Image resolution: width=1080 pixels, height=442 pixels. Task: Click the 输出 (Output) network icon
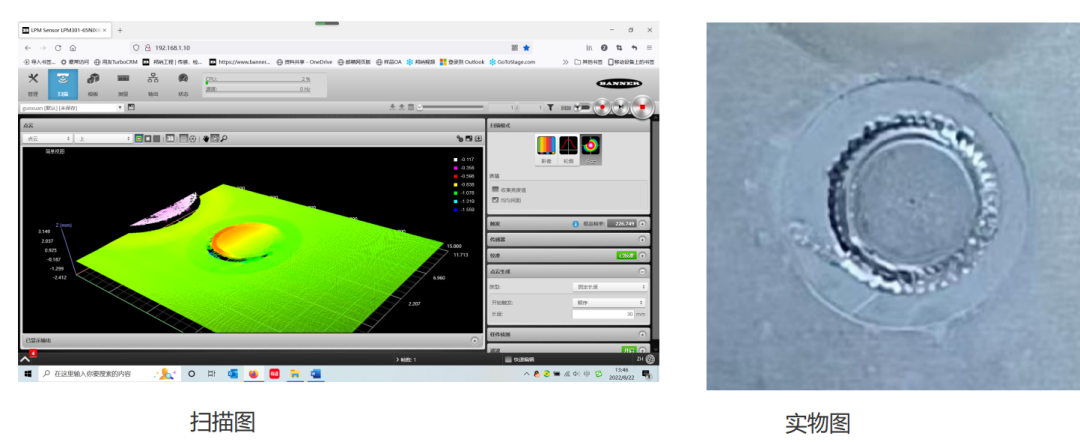pyautogui.click(x=153, y=82)
